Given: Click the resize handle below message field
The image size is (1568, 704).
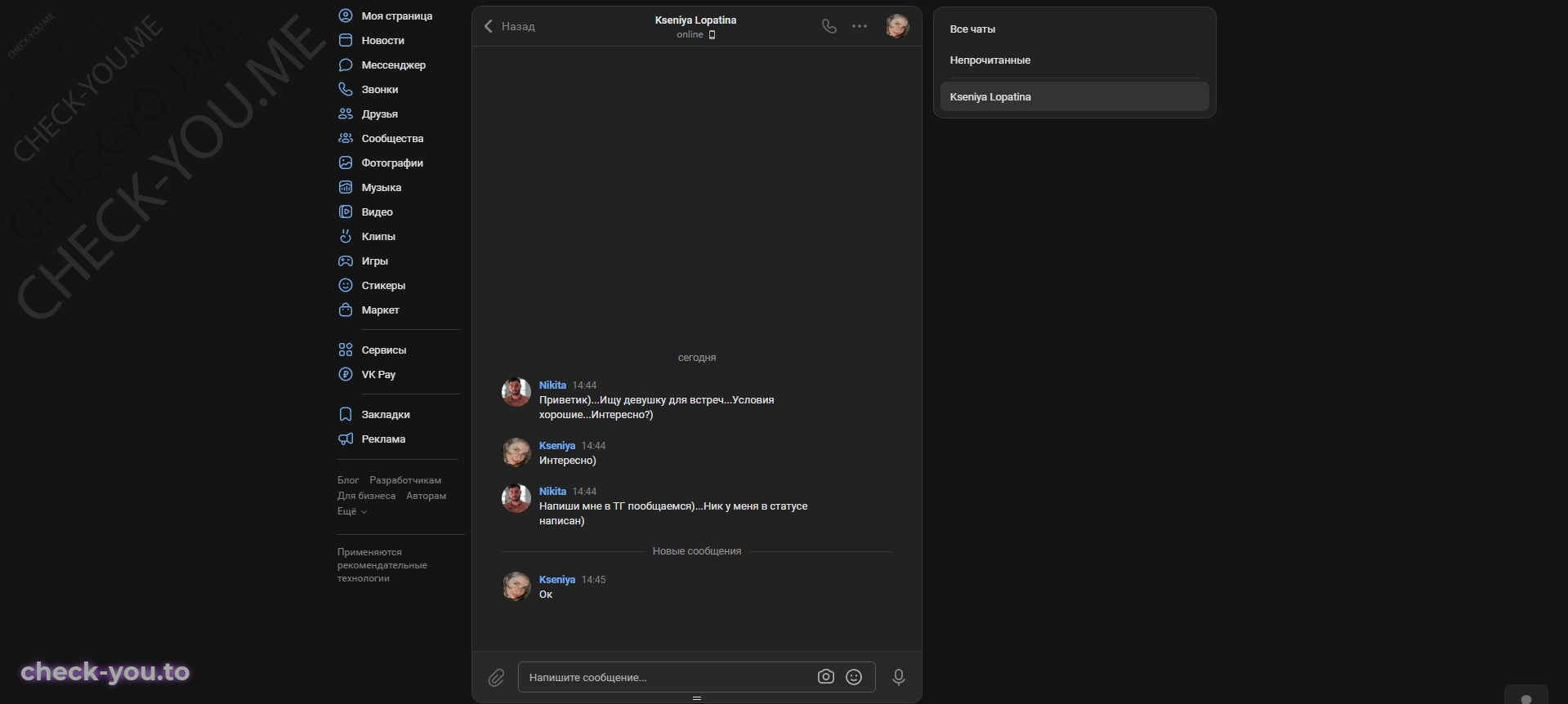Looking at the screenshot, I should [x=697, y=698].
